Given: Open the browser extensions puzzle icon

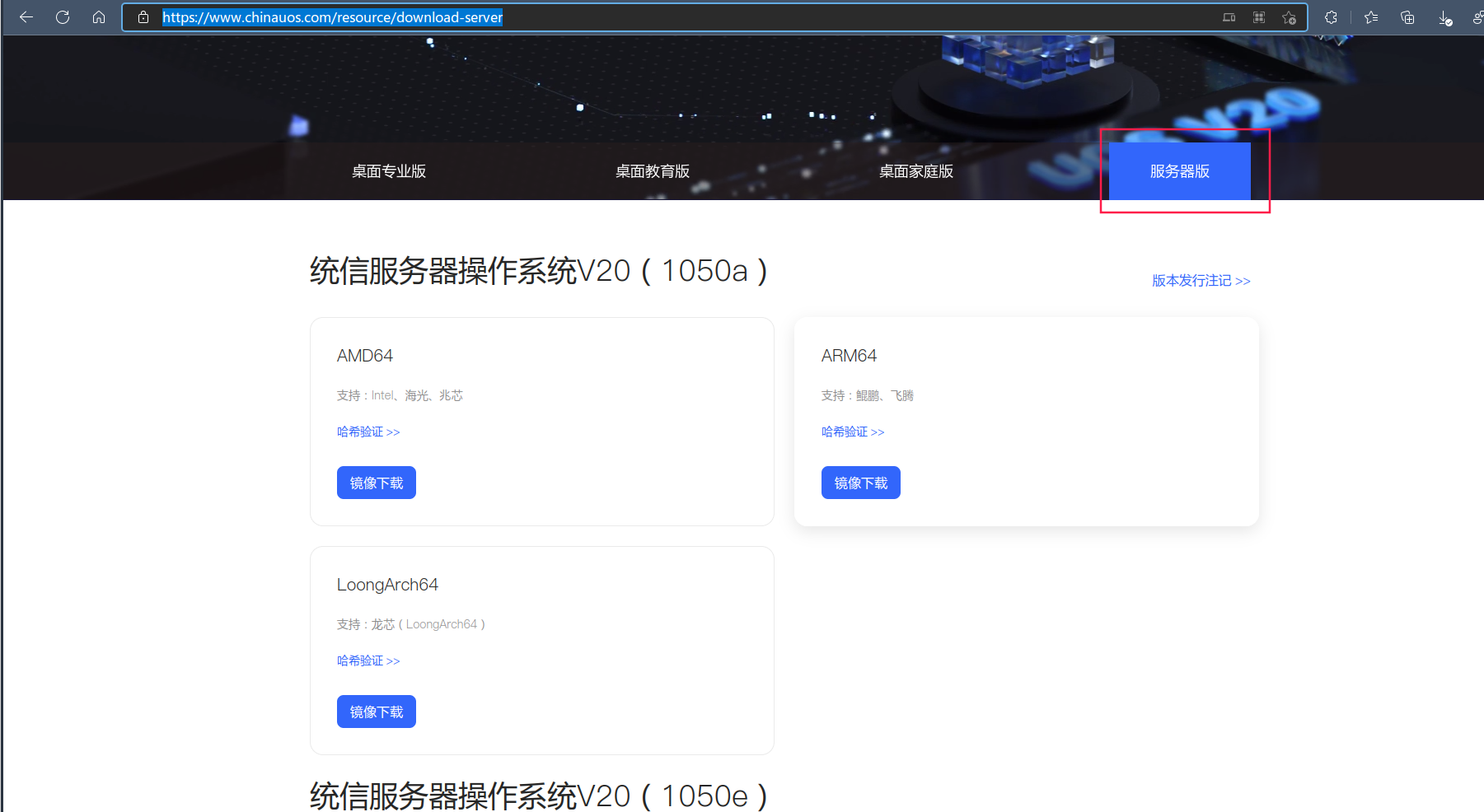Looking at the screenshot, I should point(1331,17).
